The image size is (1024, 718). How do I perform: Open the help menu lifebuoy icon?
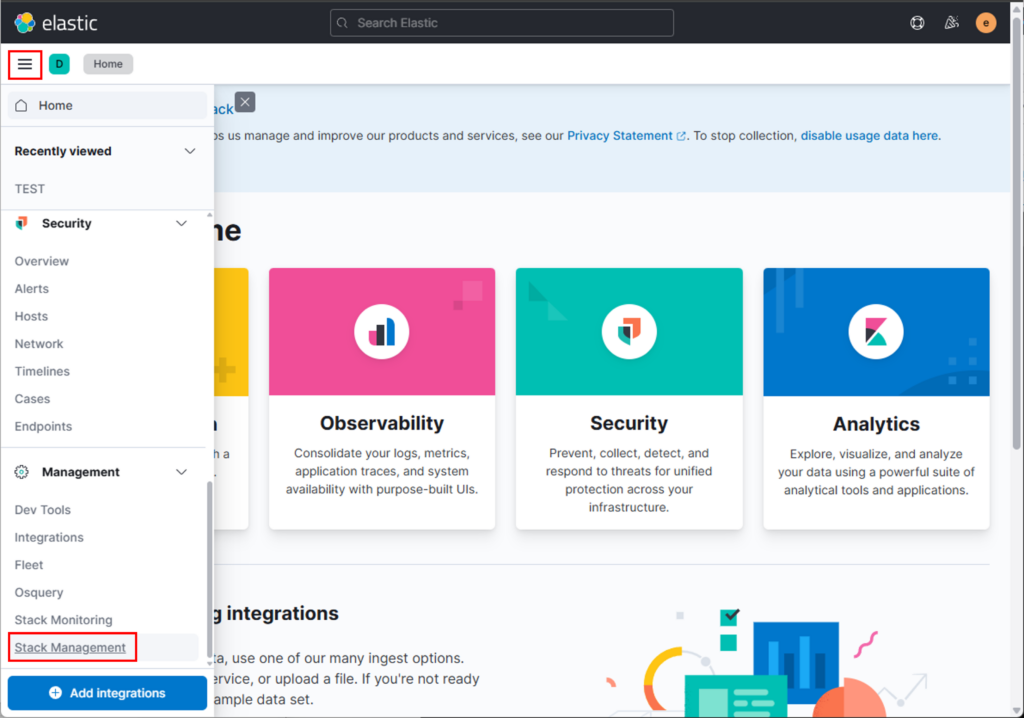[917, 23]
